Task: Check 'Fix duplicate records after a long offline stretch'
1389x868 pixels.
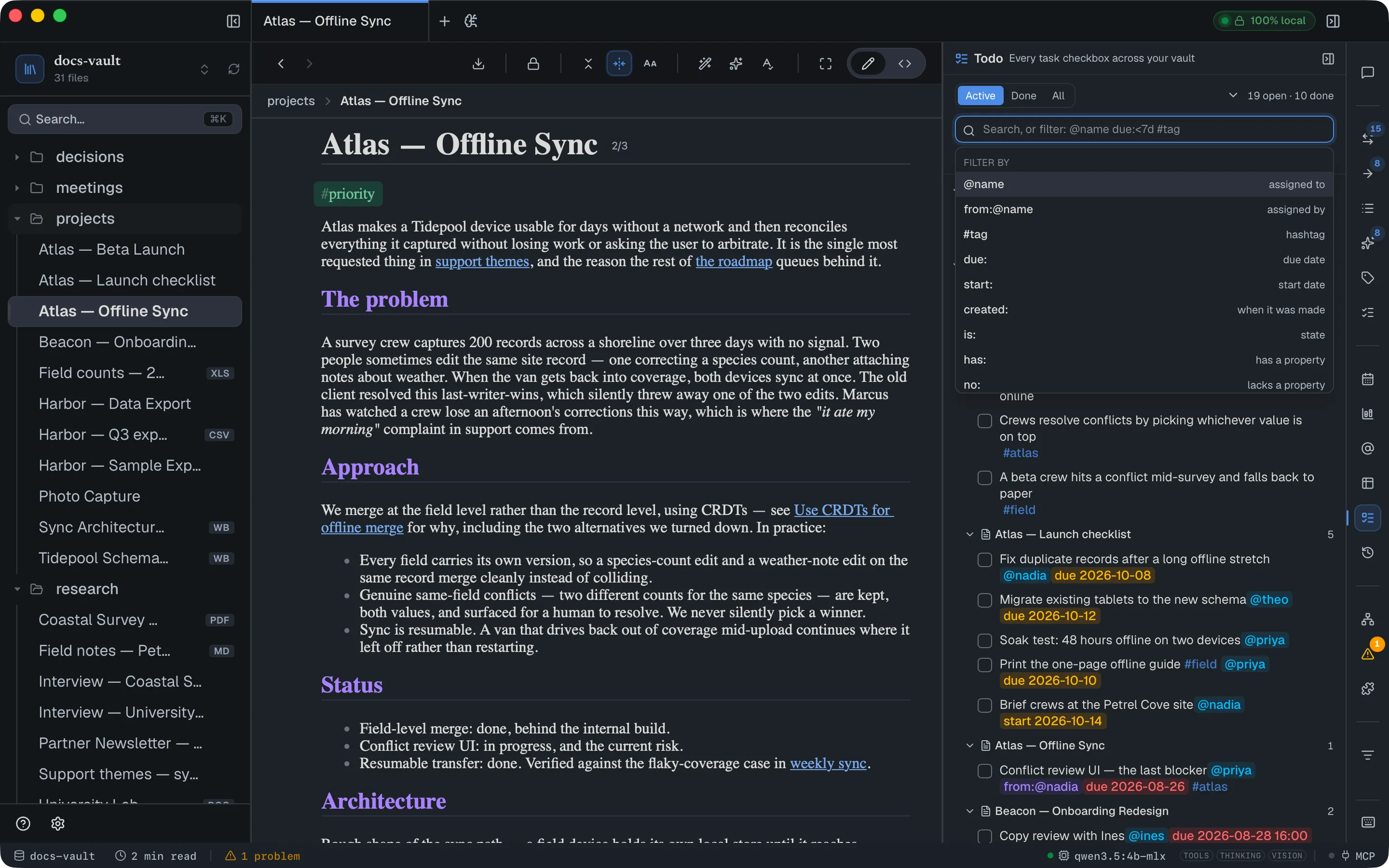Action: [x=985, y=560]
